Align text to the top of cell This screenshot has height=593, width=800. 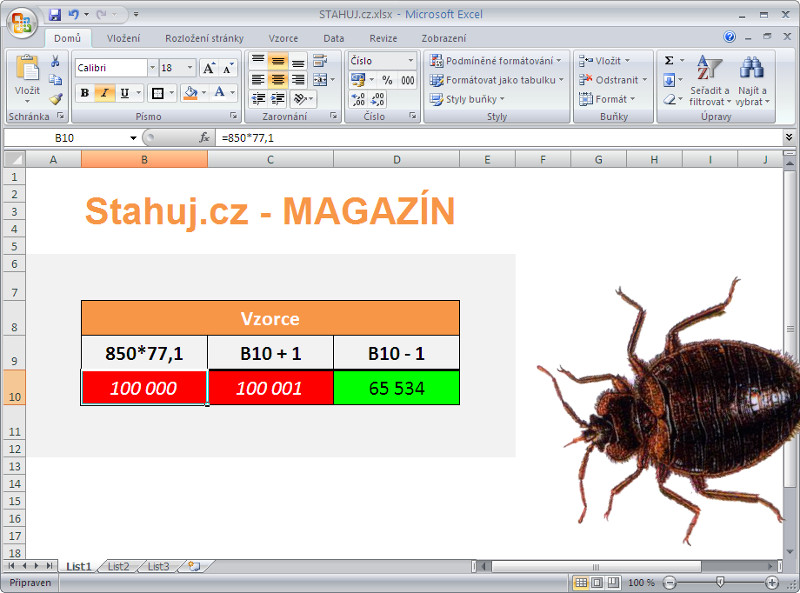tap(258, 61)
